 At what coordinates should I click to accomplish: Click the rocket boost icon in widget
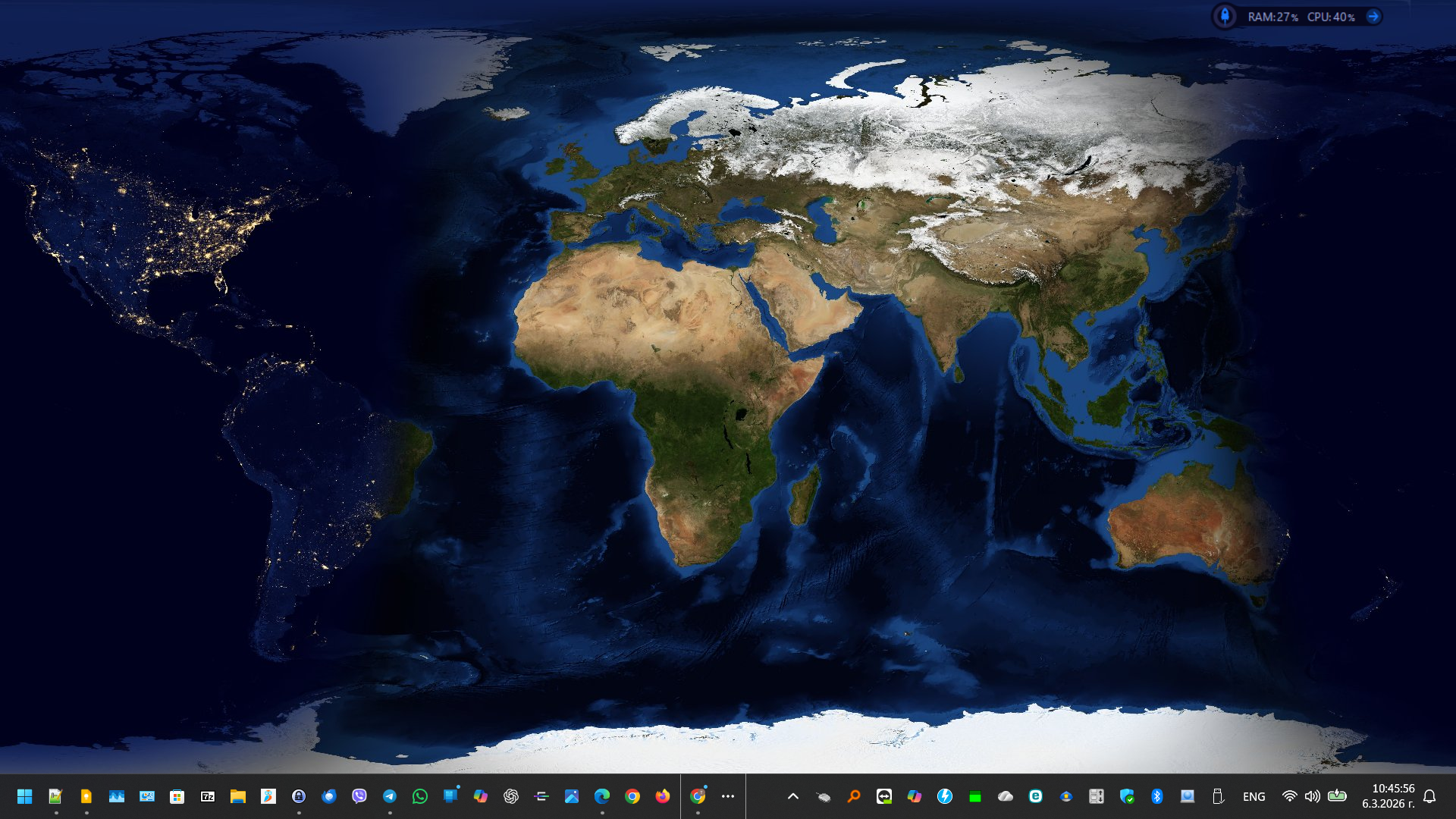click(1225, 16)
